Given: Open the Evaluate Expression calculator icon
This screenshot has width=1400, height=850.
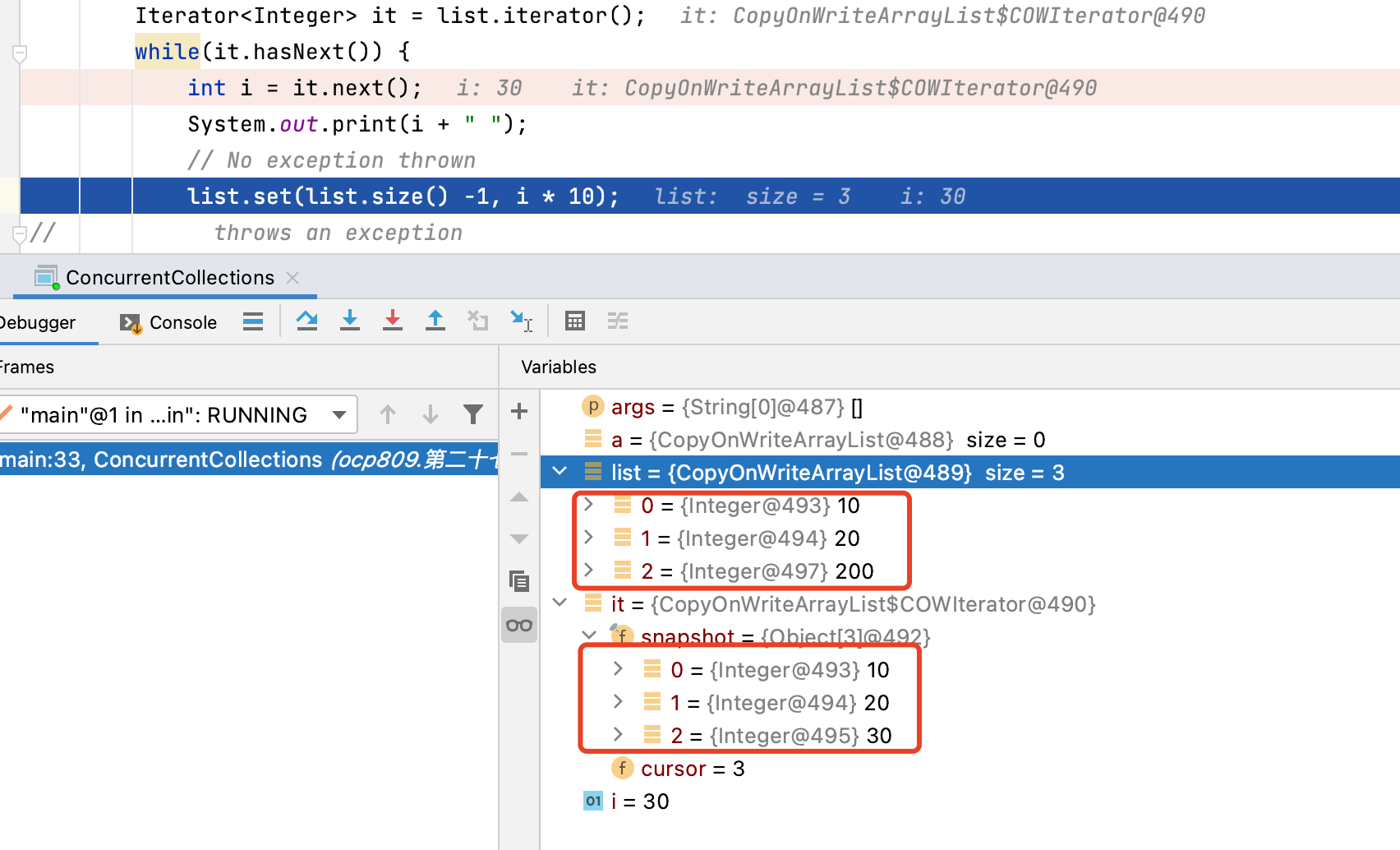Looking at the screenshot, I should [575, 321].
